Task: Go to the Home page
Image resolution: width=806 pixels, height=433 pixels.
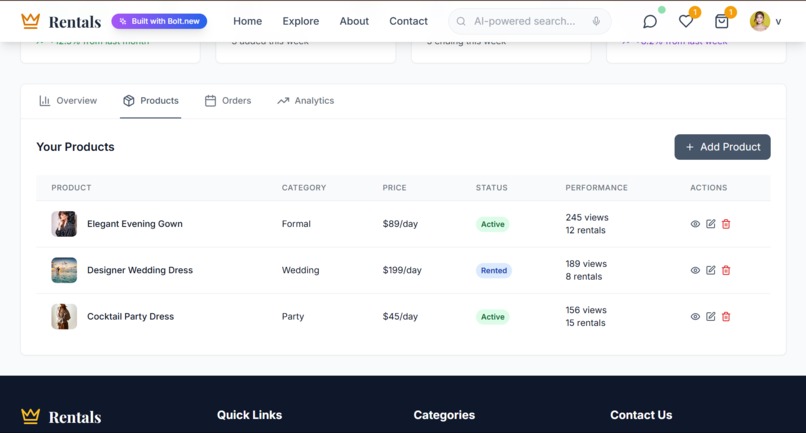Action: [247, 21]
